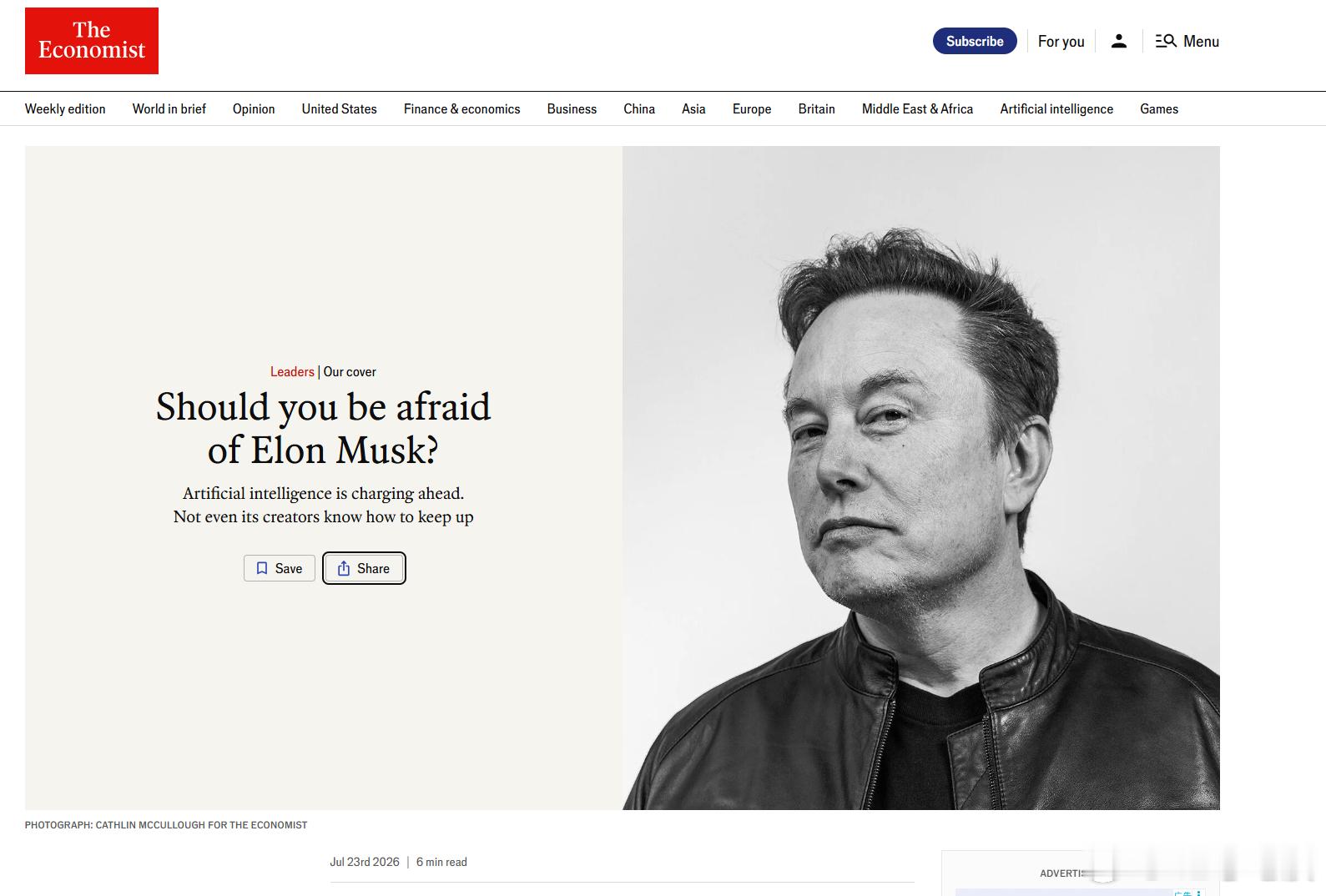Click the Subscribe button

(975, 41)
